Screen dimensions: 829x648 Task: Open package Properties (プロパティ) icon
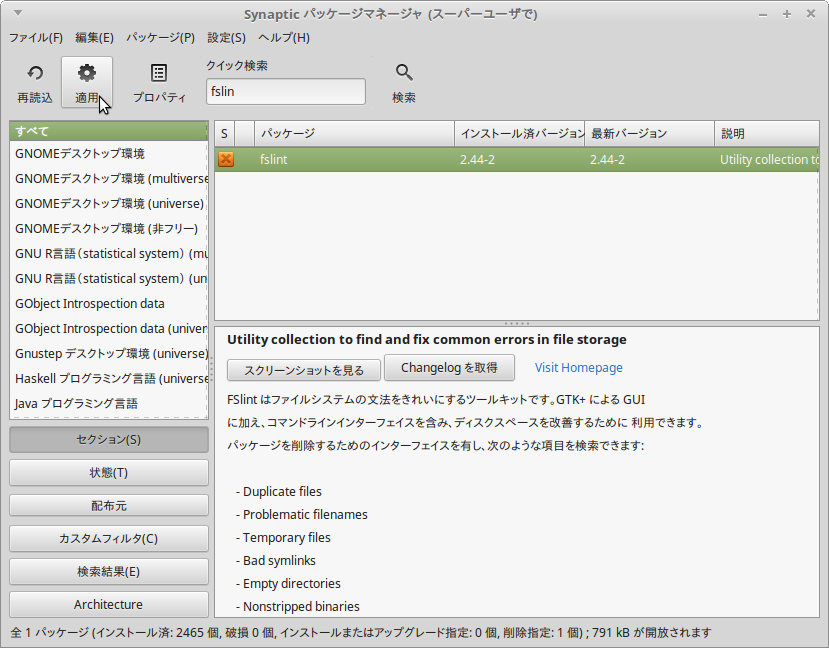click(159, 72)
